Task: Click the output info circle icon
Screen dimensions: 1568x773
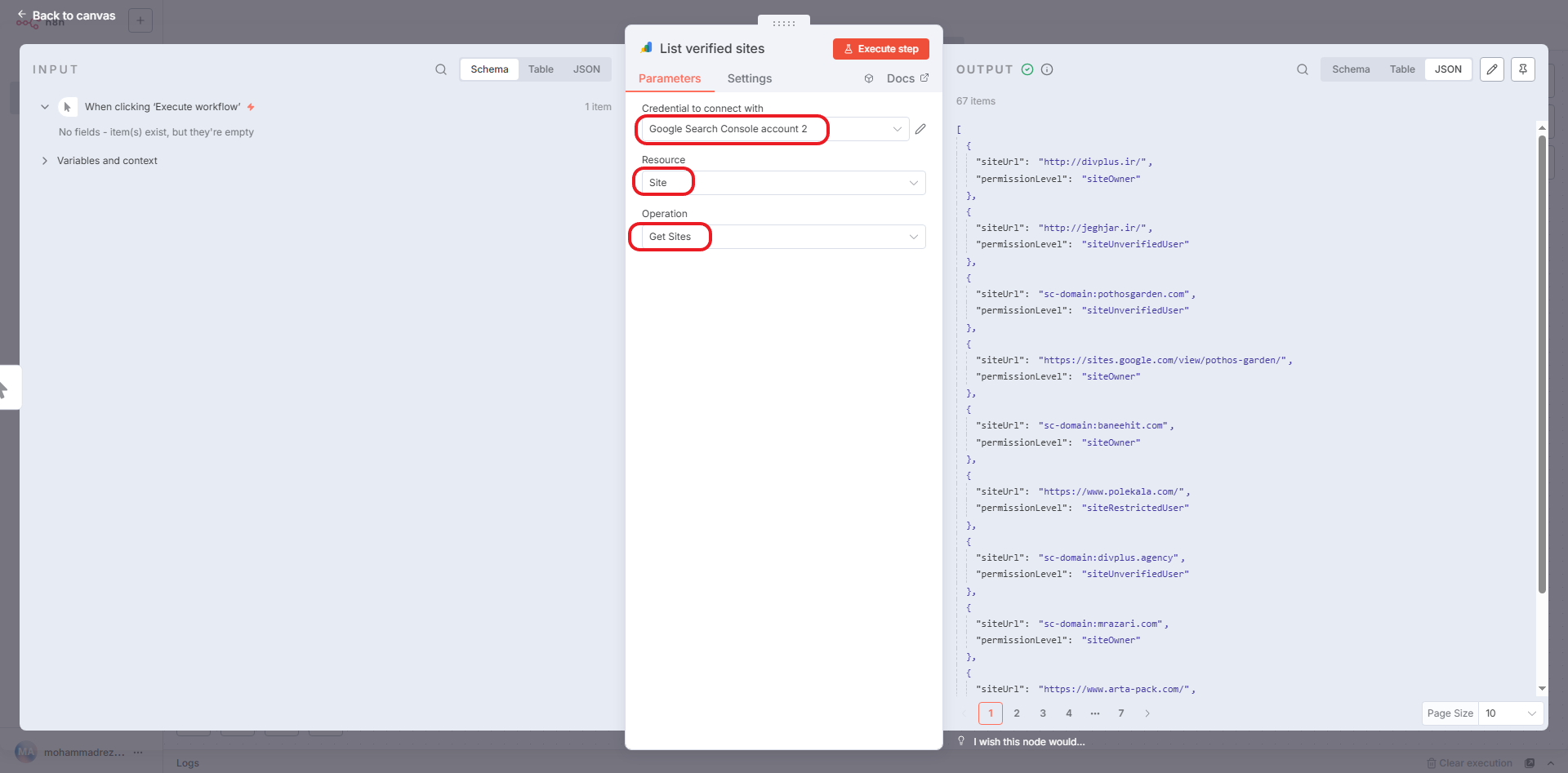Action: (1047, 69)
